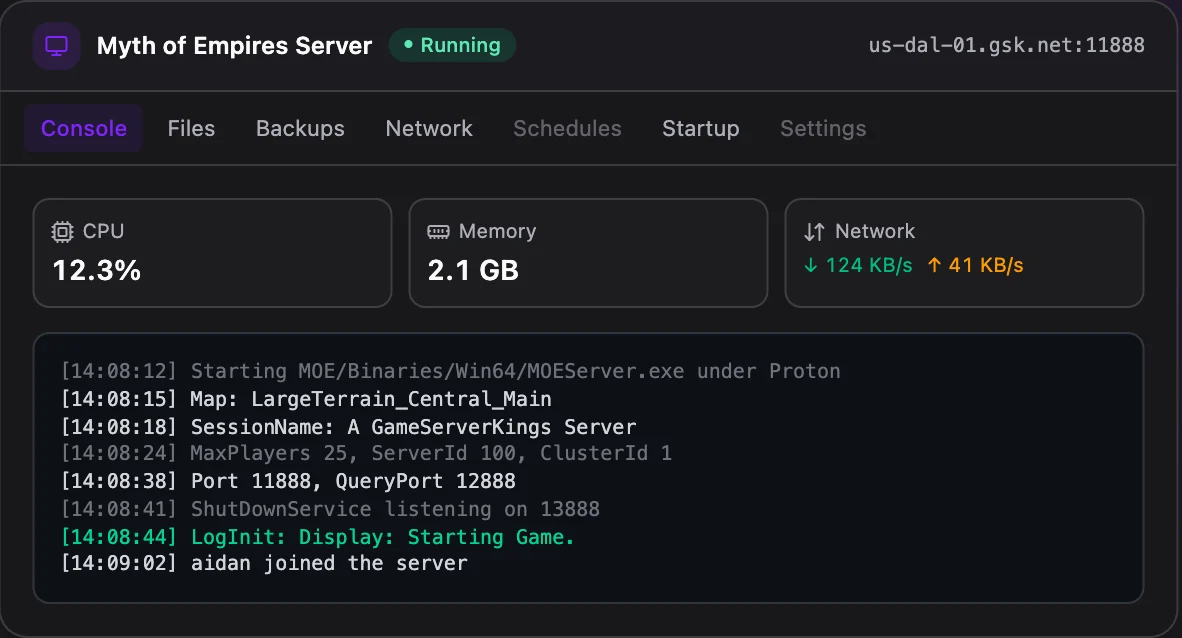Click the Memory value 2.1 GB

click(x=473, y=271)
